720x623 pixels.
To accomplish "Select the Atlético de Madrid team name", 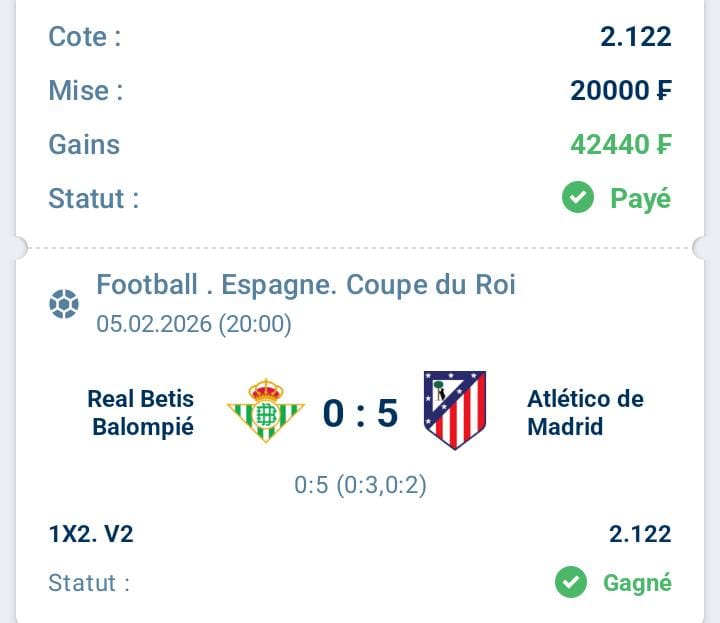I will click(x=585, y=412).
